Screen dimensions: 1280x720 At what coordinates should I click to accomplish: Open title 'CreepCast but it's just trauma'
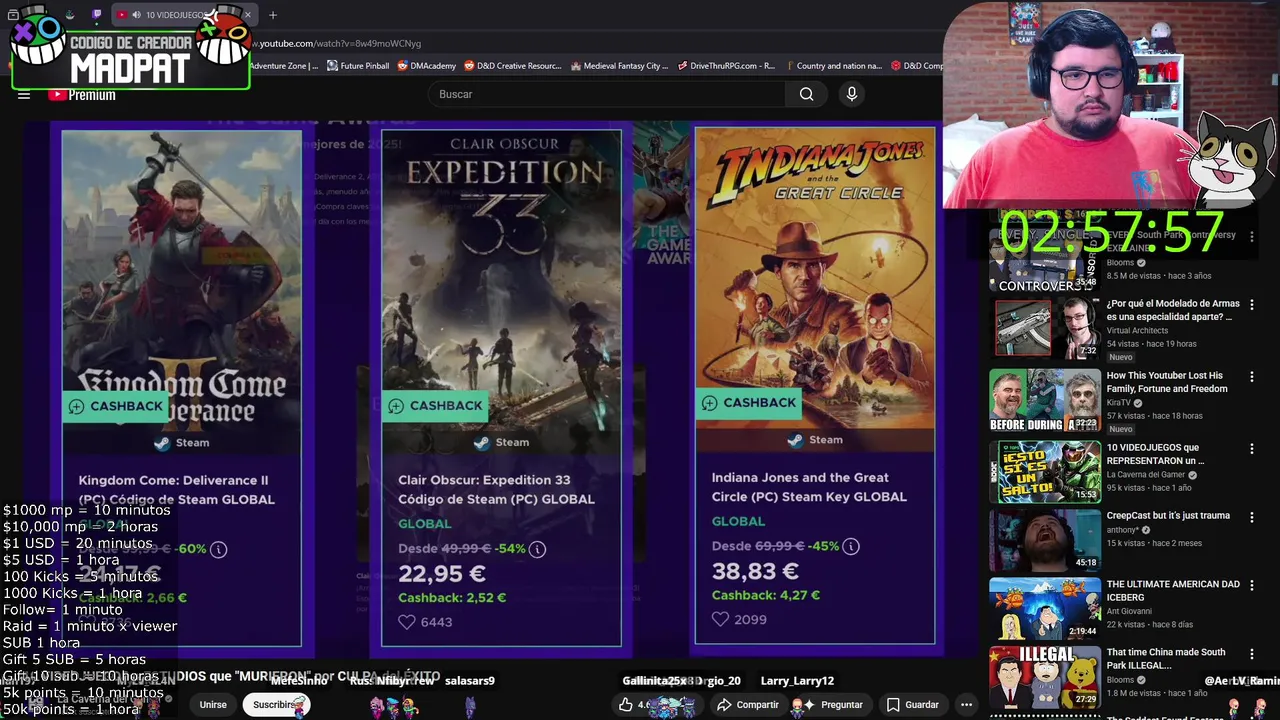1168,516
